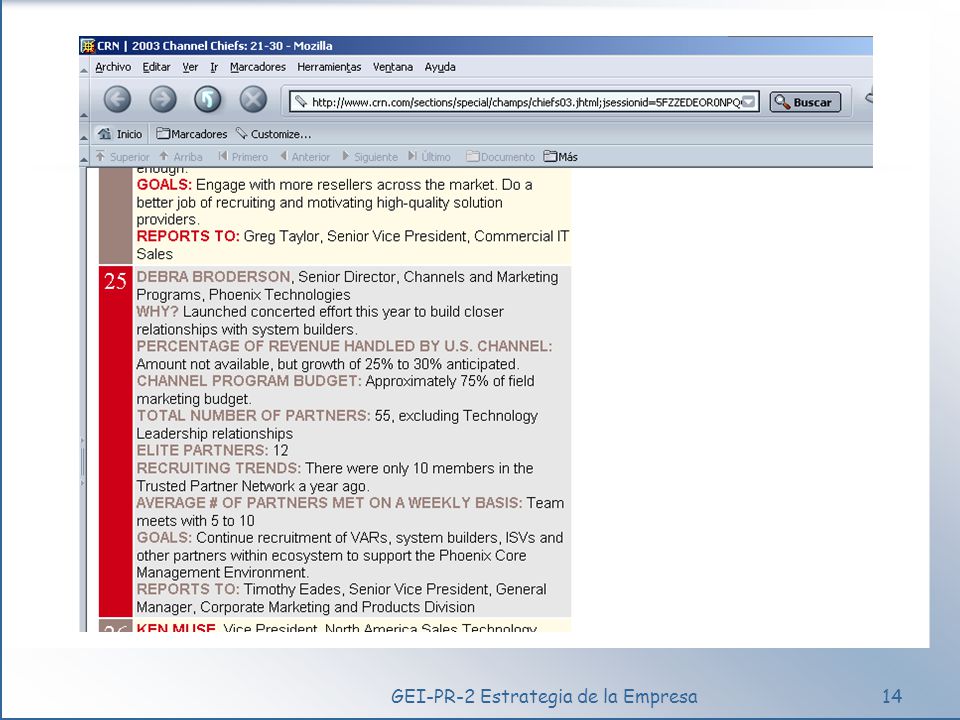Reload the page with the refresh button
This screenshot has width=960, height=720.
208,100
